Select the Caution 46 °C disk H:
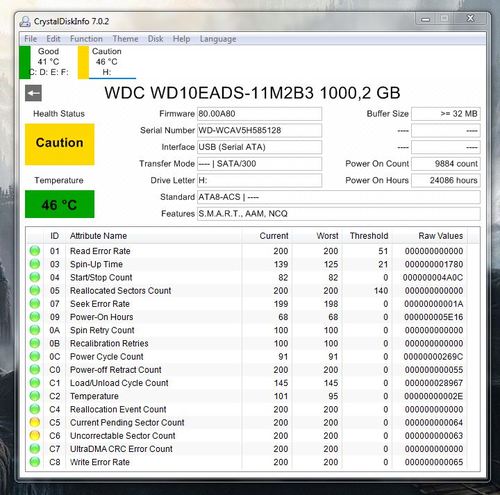Screen dimensions: 500x495 coord(107,62)
